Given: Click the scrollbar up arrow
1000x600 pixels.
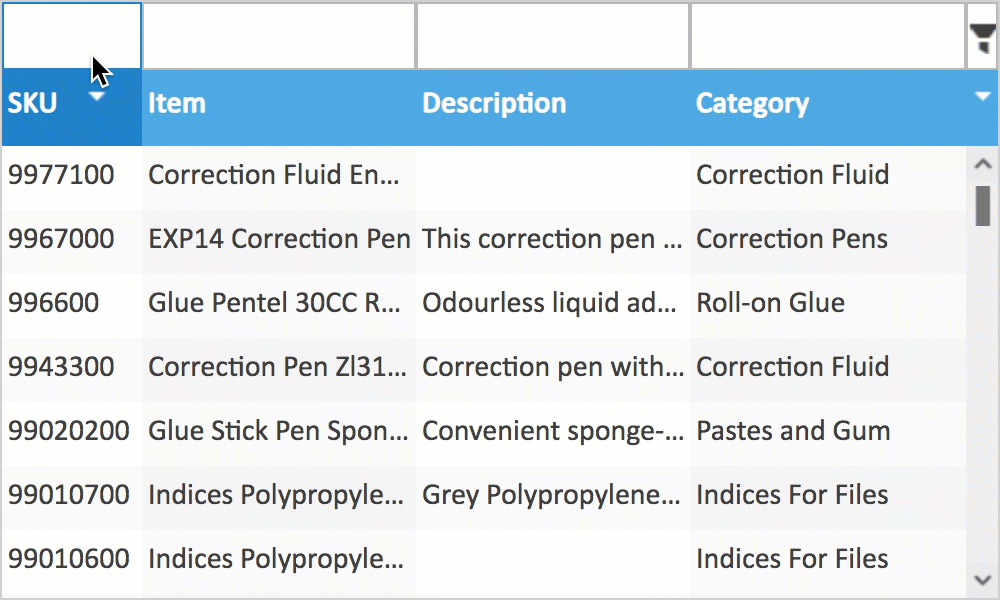Looking at the screenshot, I should [x=982, y=164].
